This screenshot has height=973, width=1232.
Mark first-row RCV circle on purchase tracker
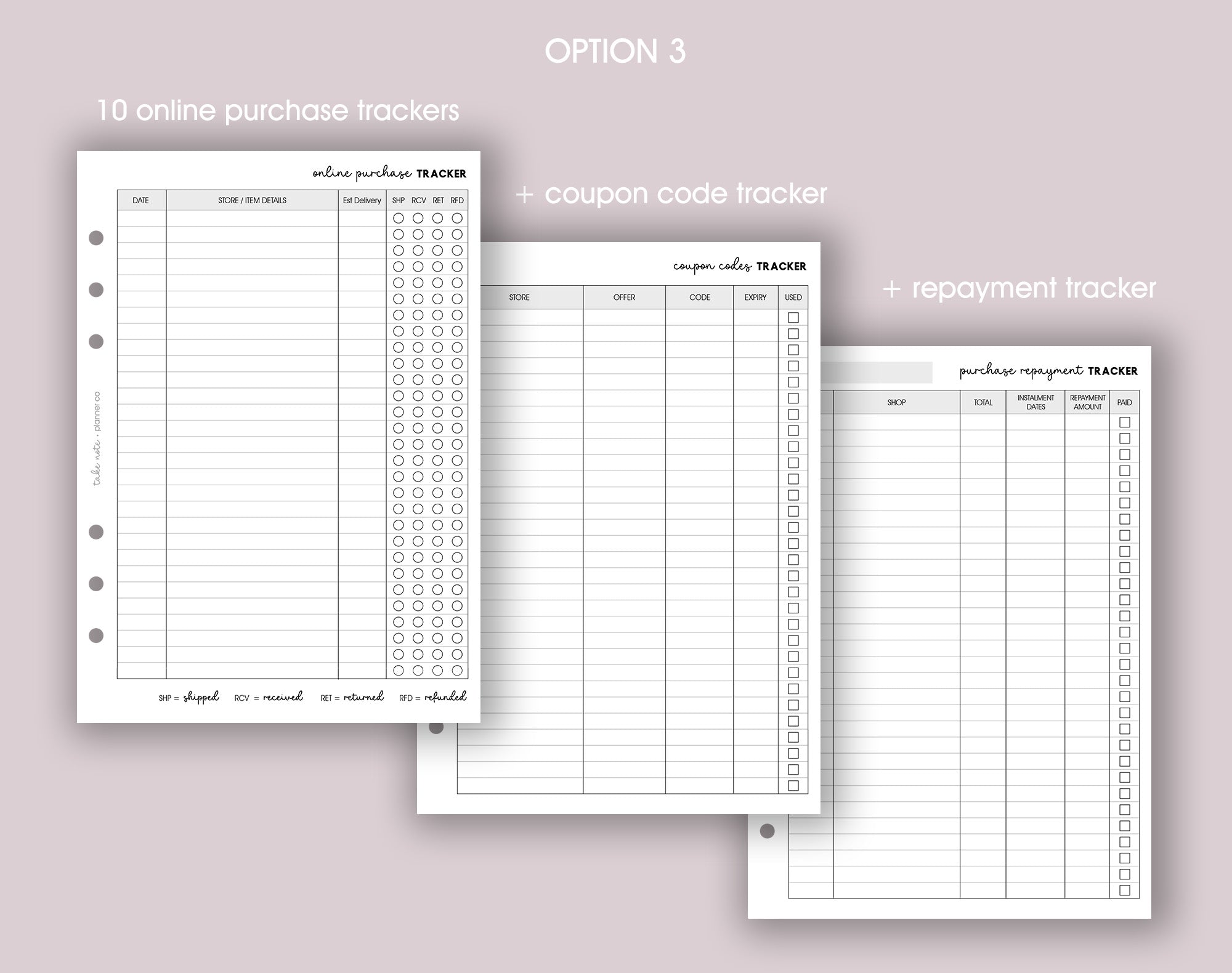click(x=418, y=218)
